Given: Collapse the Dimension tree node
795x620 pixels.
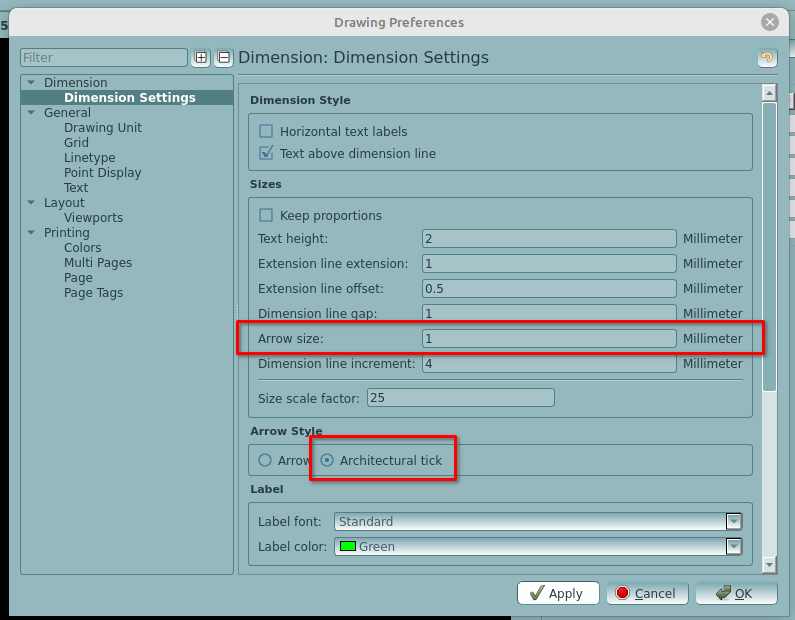Looking at the screenshot, I should (x=31, y=83).
